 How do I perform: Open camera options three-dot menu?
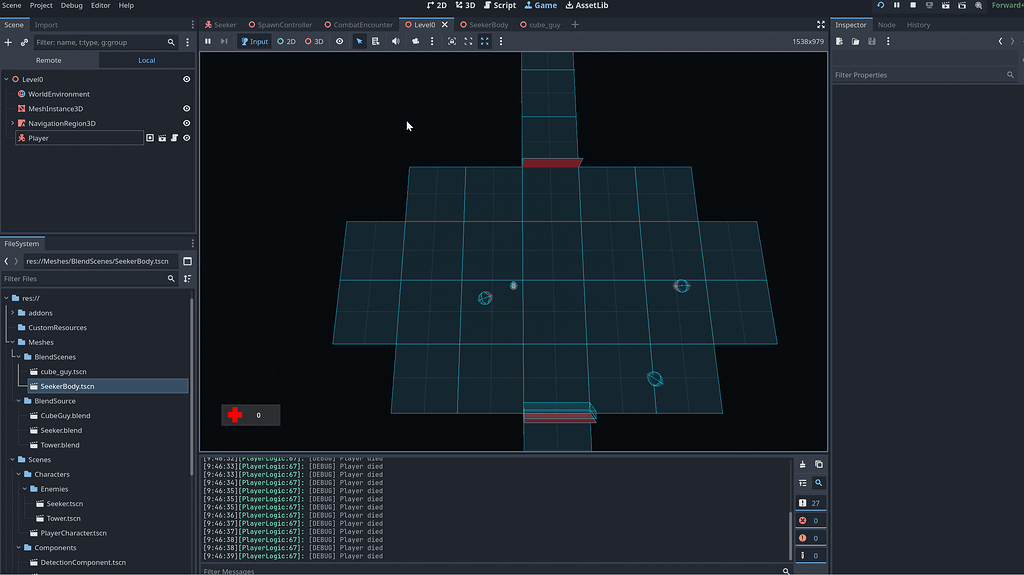pyautogui.click(x=432, y=41)
